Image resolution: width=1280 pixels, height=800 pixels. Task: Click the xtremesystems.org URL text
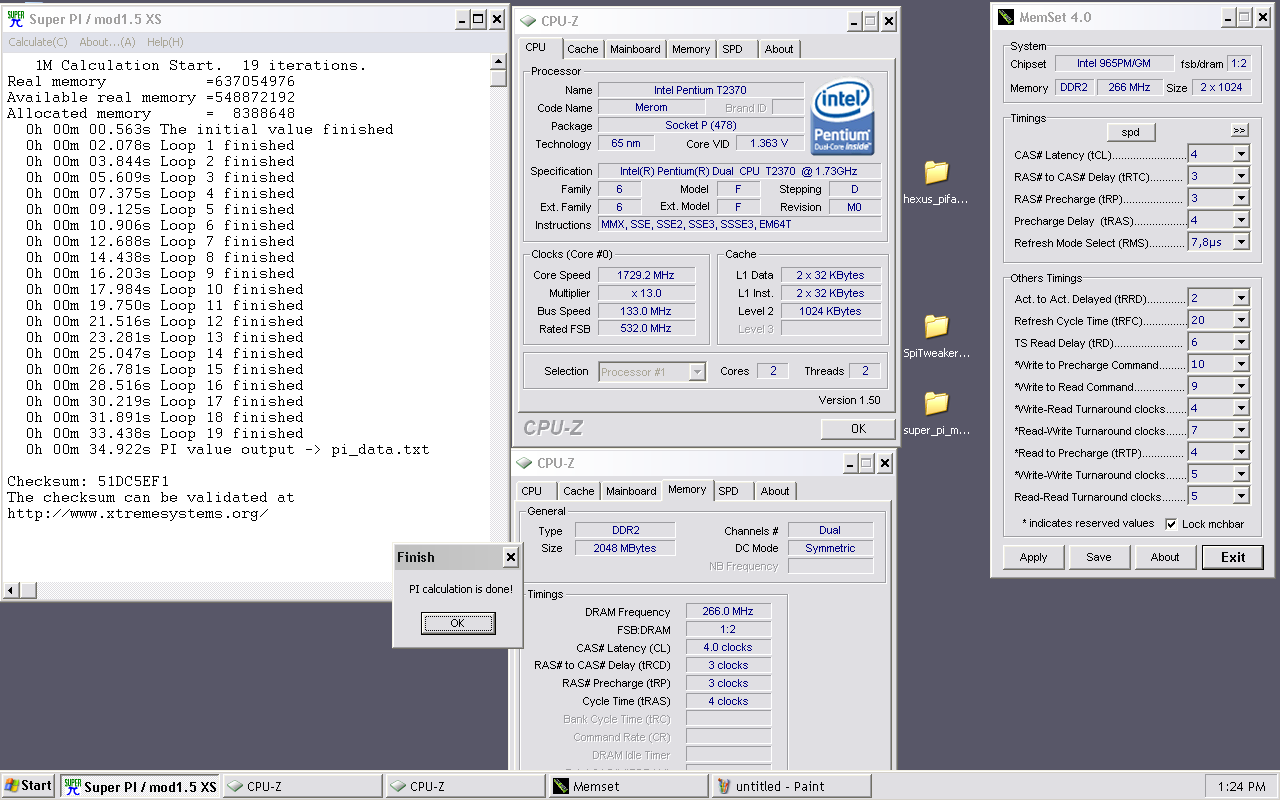(x=138, y=513)
